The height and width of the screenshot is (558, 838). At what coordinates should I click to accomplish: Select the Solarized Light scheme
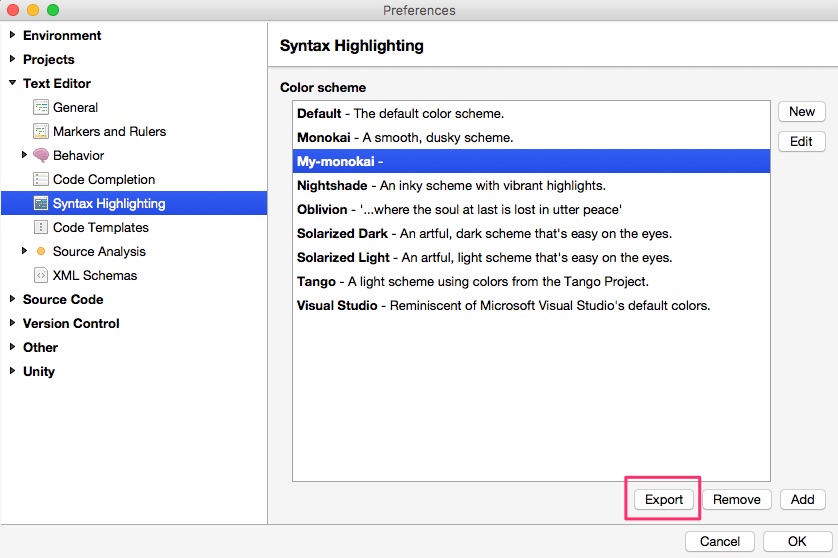point(531,258)
